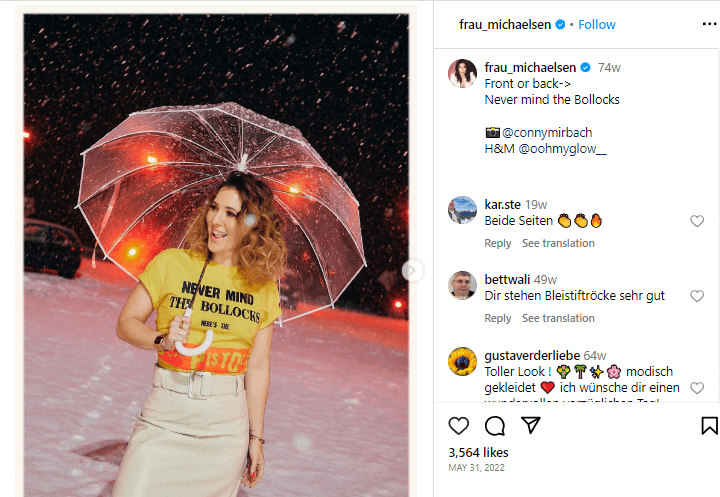Like the post with heart icon
The image size is (720, 497).
click(x=459, y=426)
